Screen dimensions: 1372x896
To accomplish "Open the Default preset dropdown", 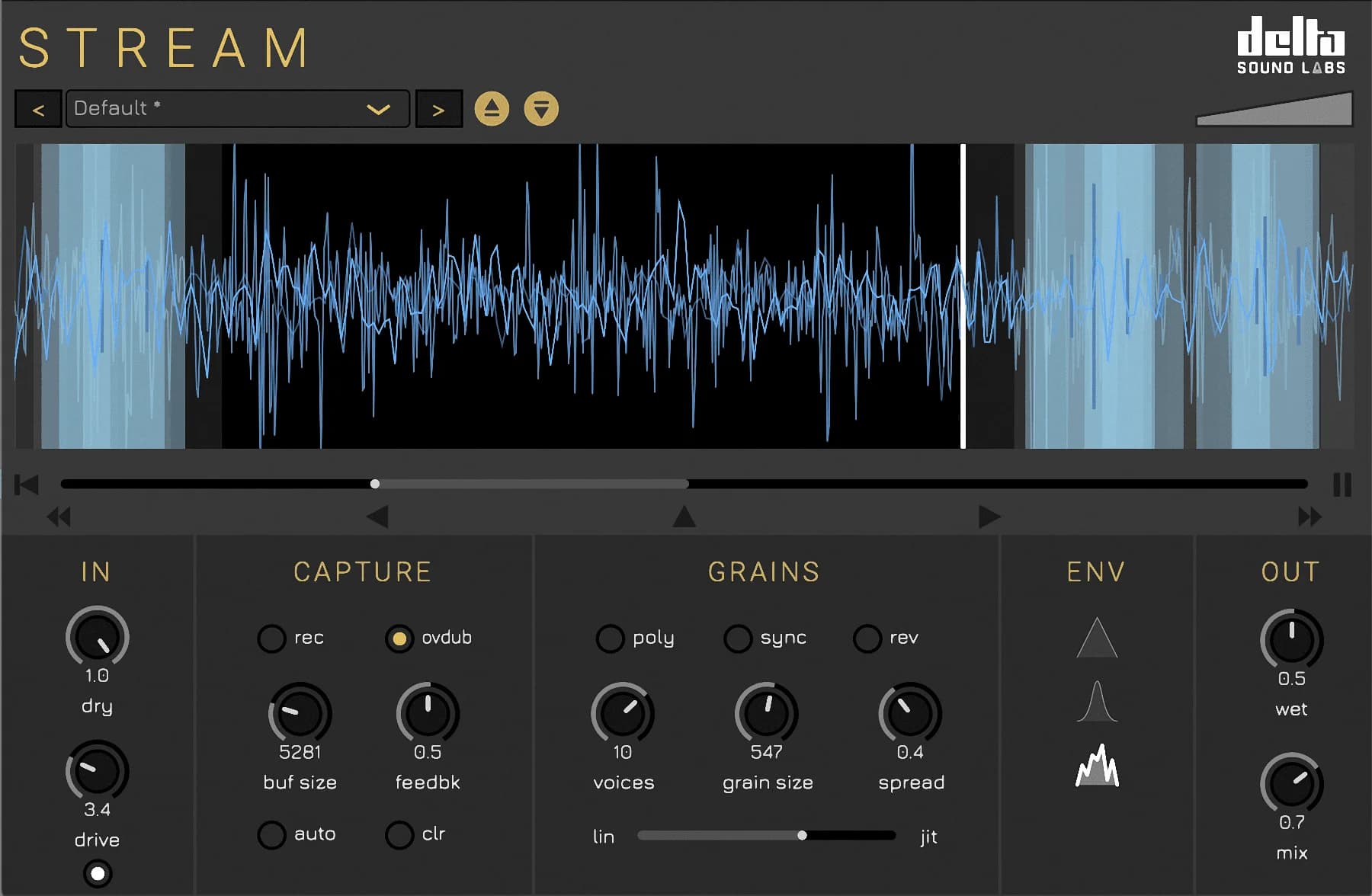I will (x=236, y=108).
